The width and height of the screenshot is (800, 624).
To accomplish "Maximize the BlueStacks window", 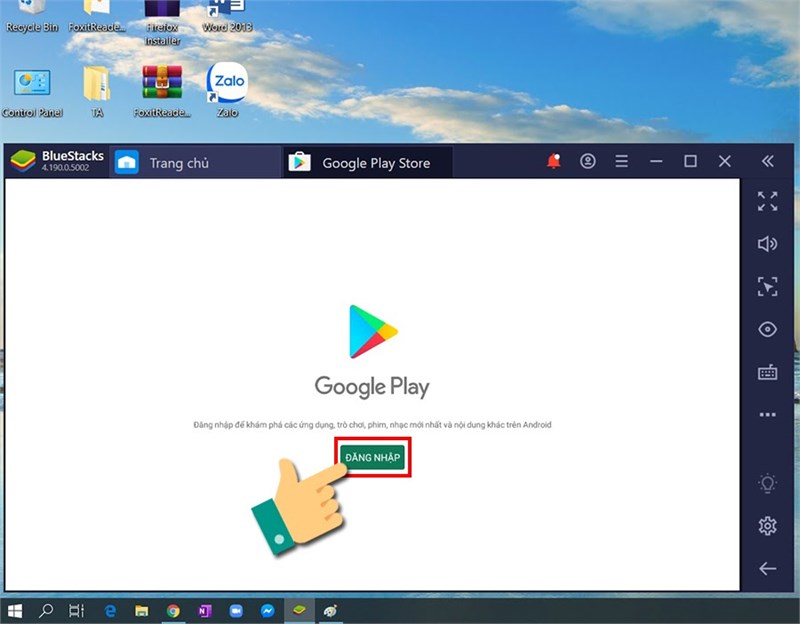I will (690, 161).
